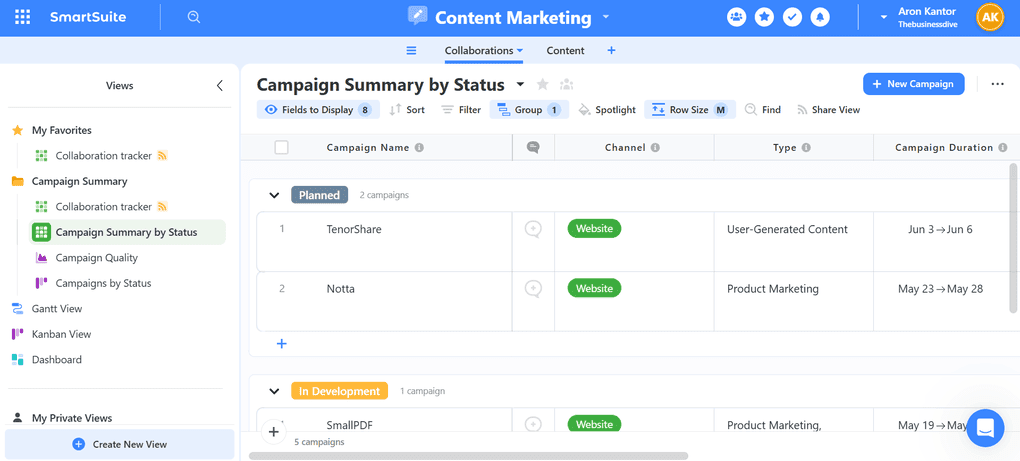Screen dimensions: 1020x461
Task: Click the horizontal scrollbar at bottom
Action: pos(468,456)
